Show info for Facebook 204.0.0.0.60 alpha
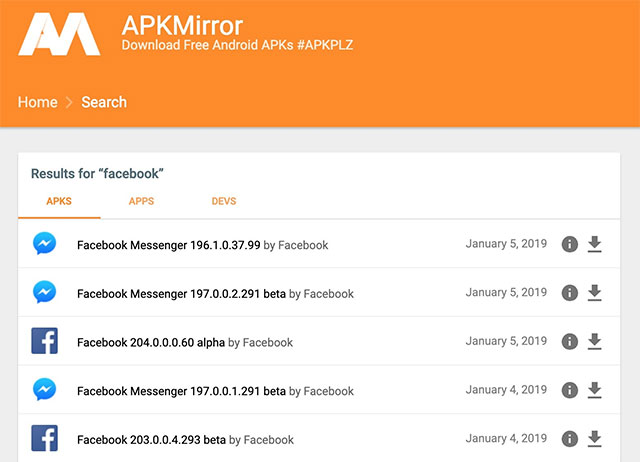This screenshot has width=640, height=462. 569,341
